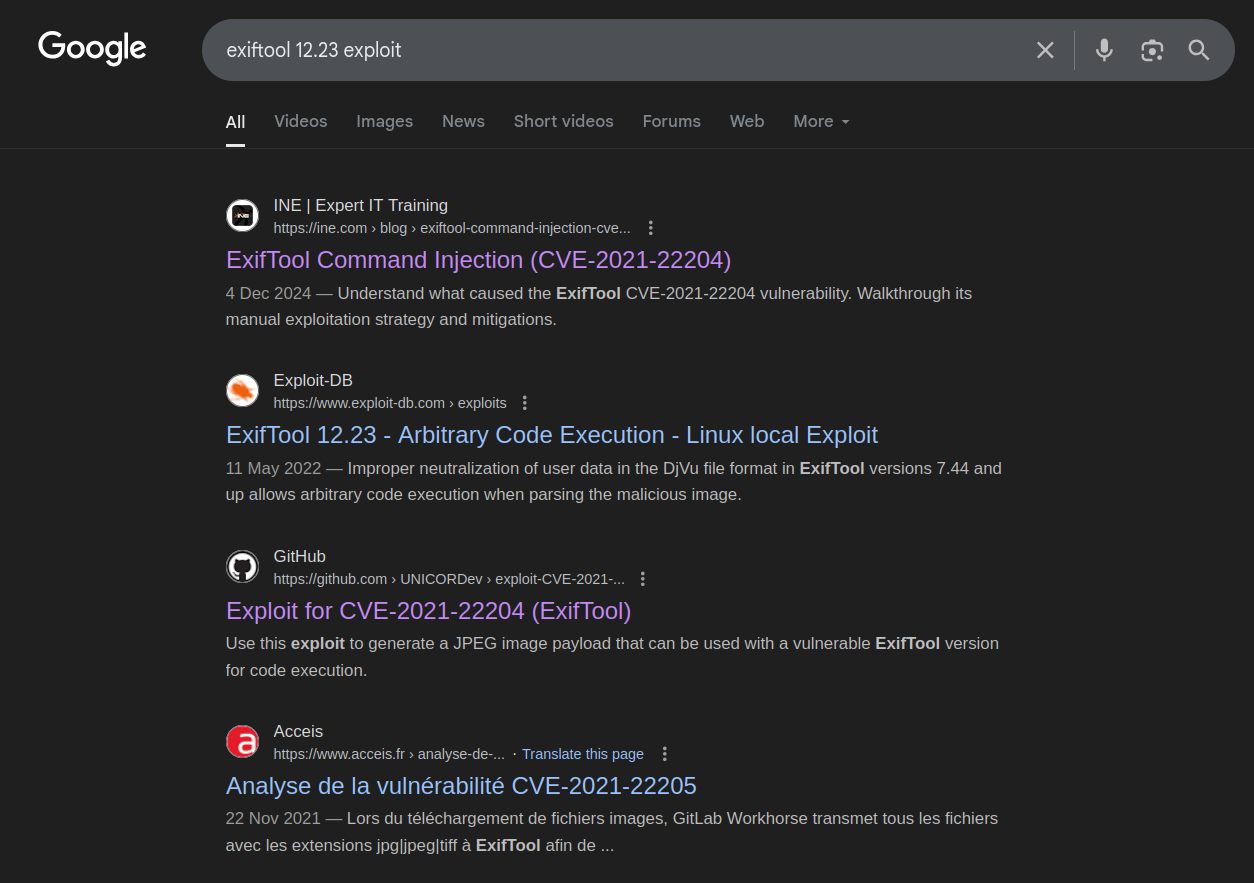Image resolution: width=1254 pixels, height=883 pixels.
Task: Click the 4 Dec 2024 snippet date
Action: pos(269,294)
